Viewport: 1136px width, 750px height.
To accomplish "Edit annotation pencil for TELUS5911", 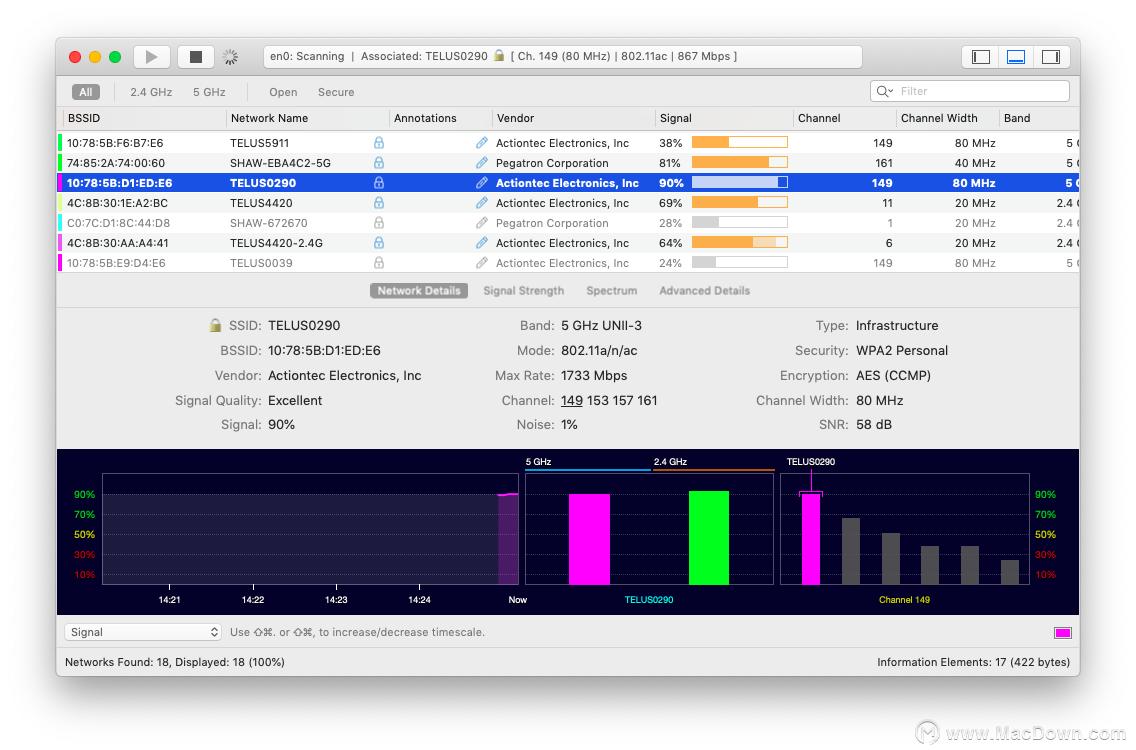I will (x=482, y=143).
